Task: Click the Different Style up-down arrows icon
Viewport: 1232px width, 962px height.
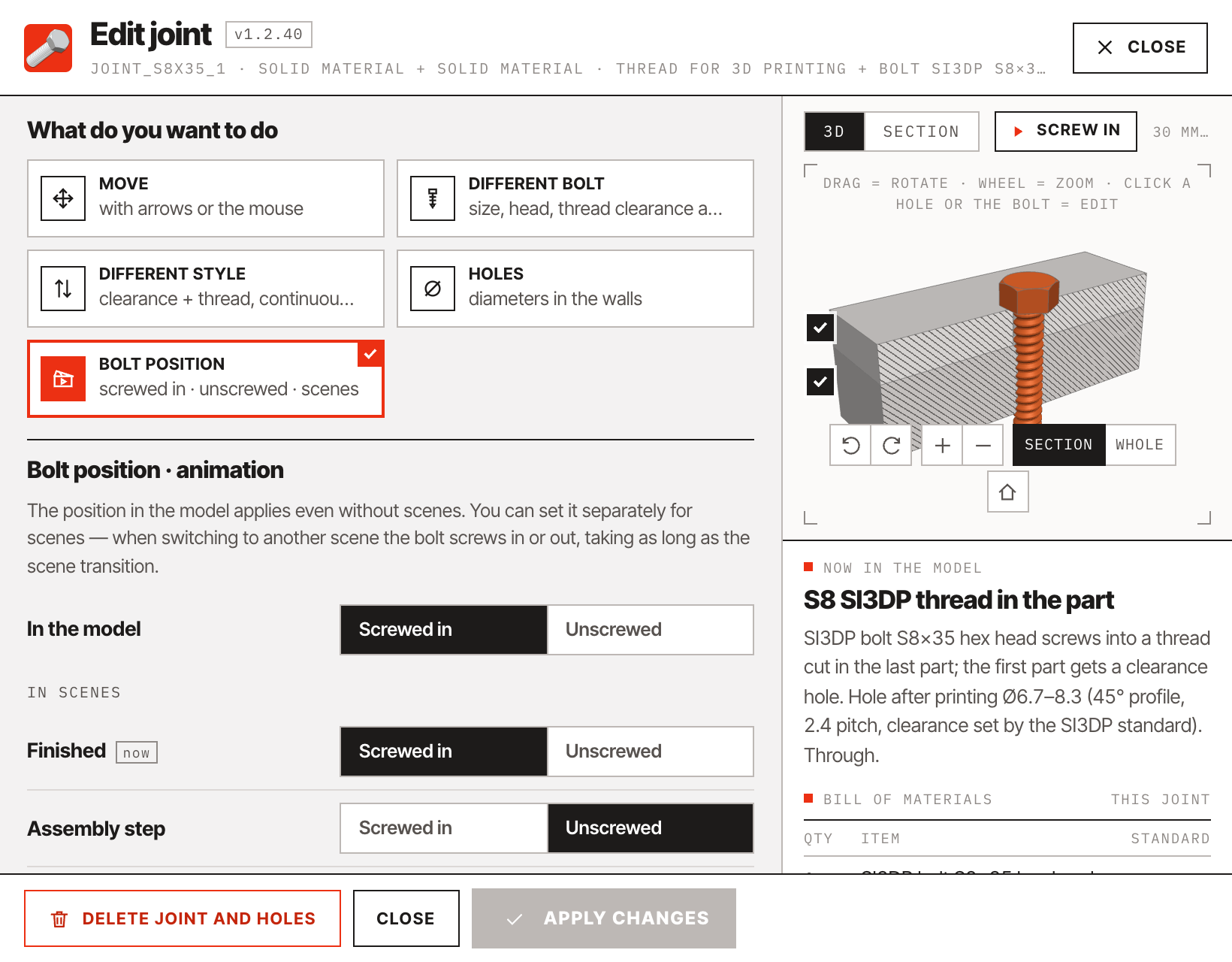Action: click(x=63, y=289)
